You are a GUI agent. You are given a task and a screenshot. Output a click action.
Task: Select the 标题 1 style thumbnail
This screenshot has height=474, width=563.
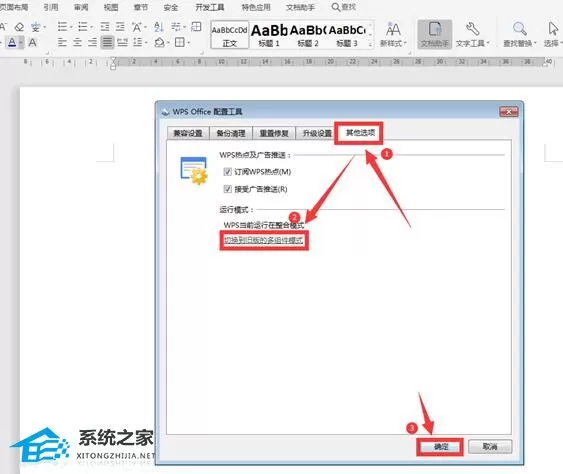coord(269,34)
